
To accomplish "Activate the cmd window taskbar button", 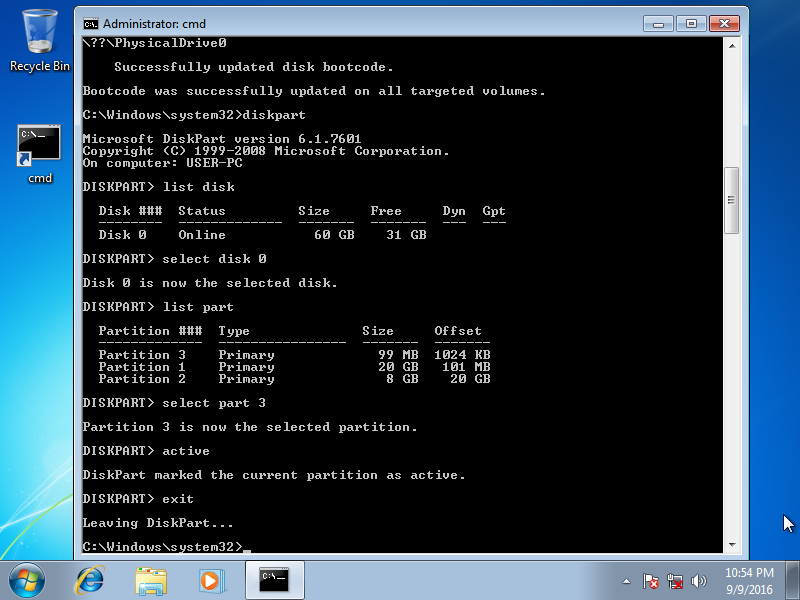I will (274, 580).
